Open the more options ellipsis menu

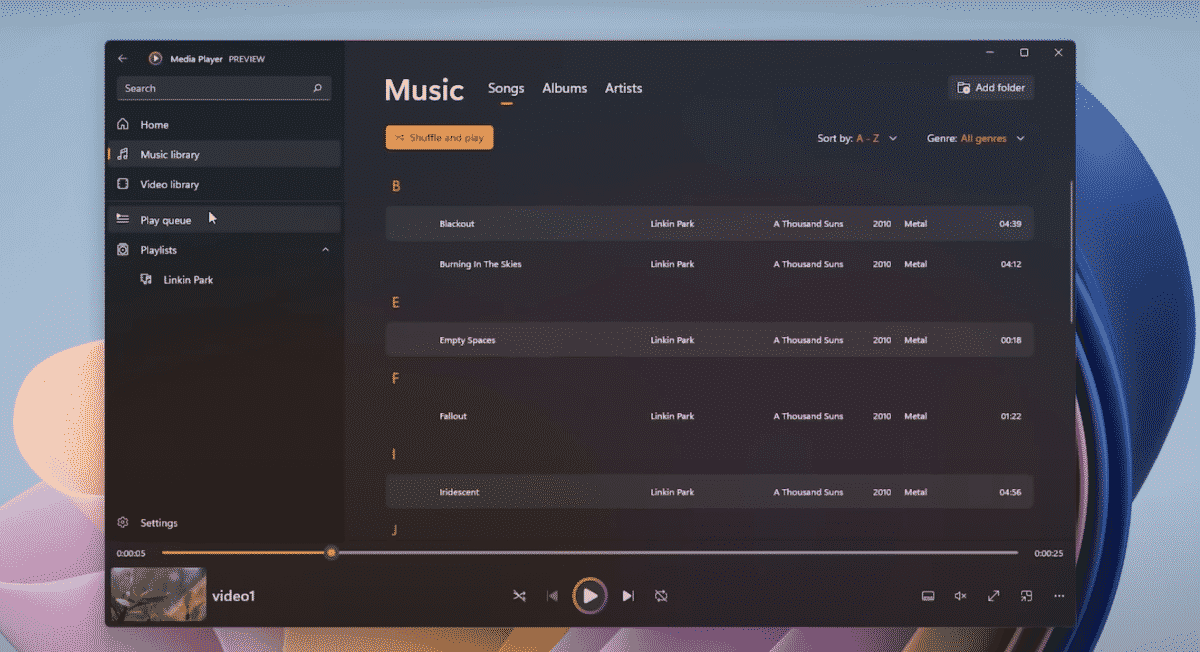(x=1060, y=596)
